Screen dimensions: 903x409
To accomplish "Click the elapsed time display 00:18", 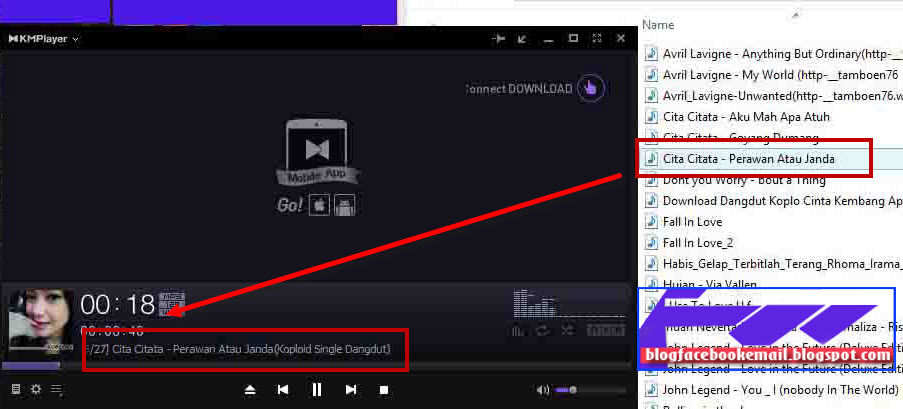I will [x=118, y=305].
